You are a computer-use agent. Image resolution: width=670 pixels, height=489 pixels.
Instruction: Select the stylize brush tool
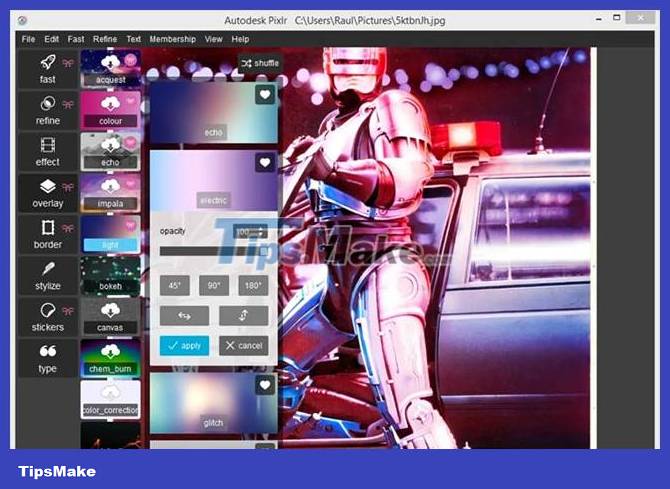[47, 276]
